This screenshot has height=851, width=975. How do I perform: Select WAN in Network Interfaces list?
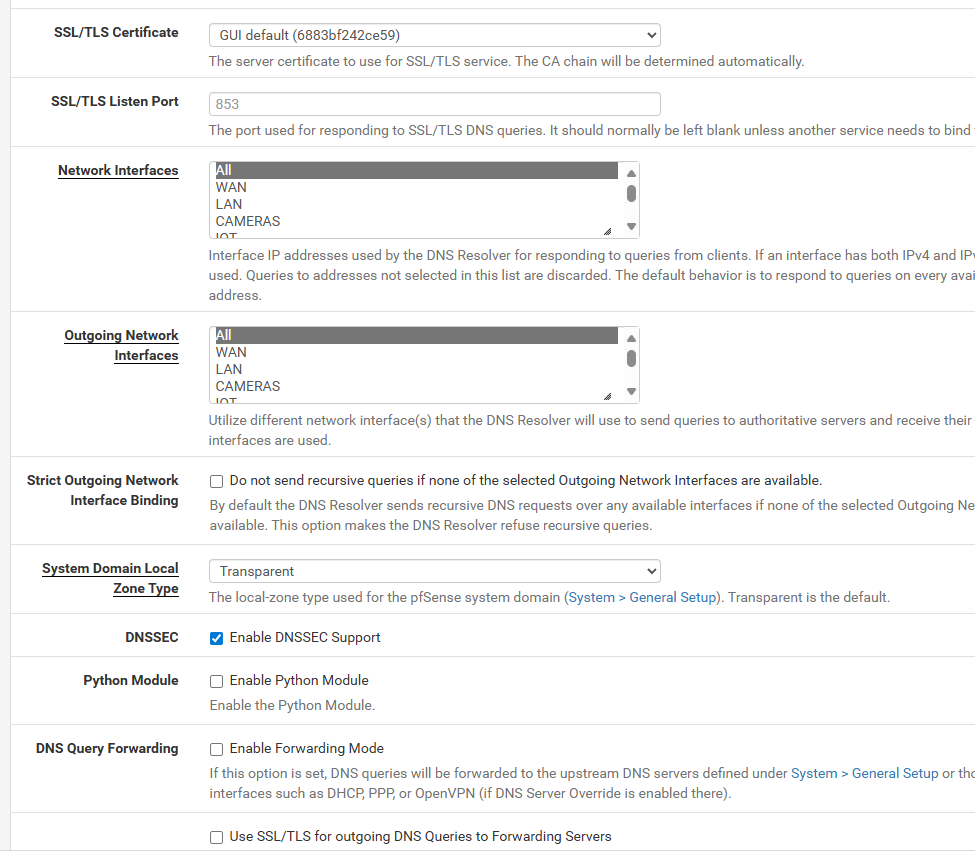pyautogui.click(x=231, y=187)
